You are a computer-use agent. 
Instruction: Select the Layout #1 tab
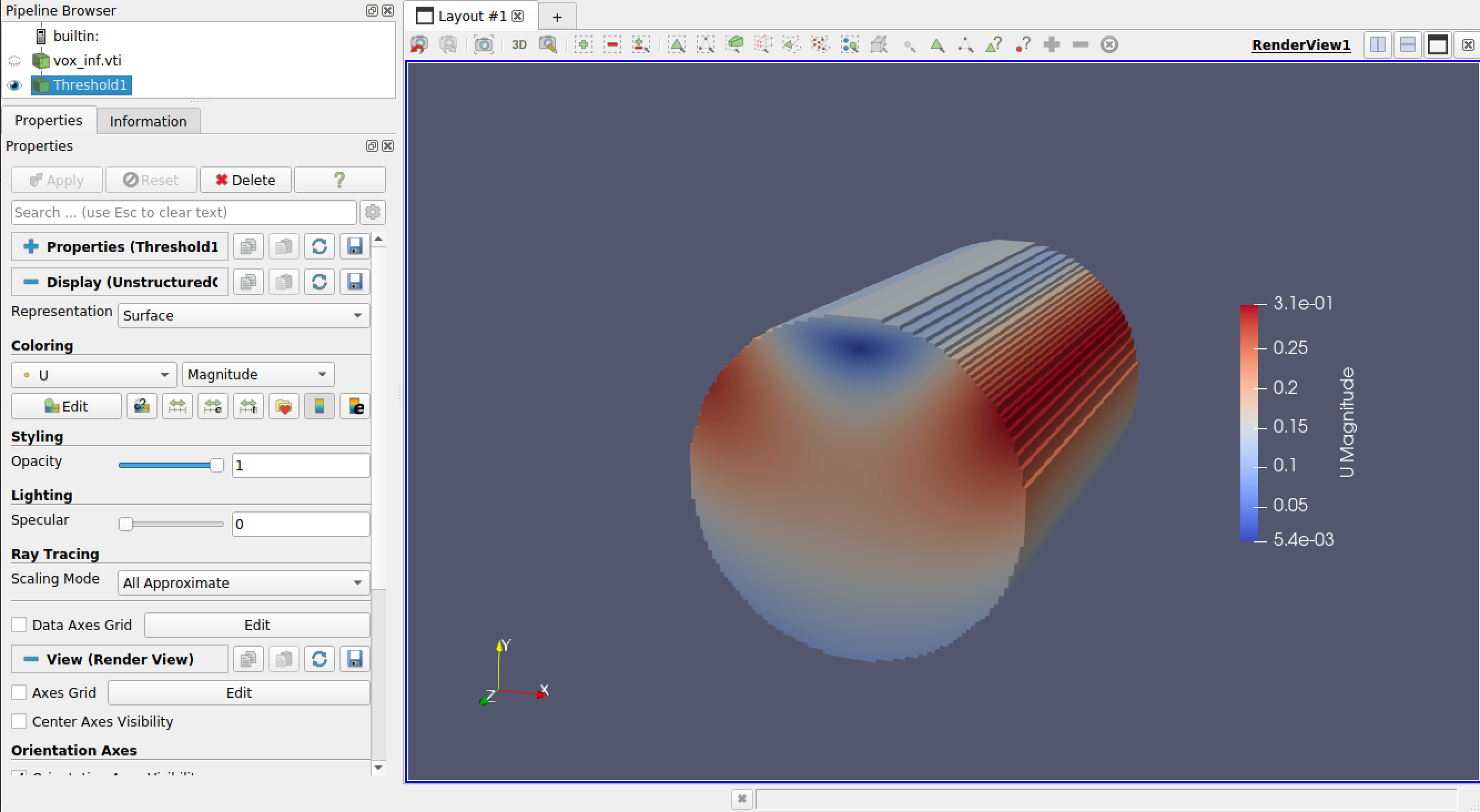point(471,16)
